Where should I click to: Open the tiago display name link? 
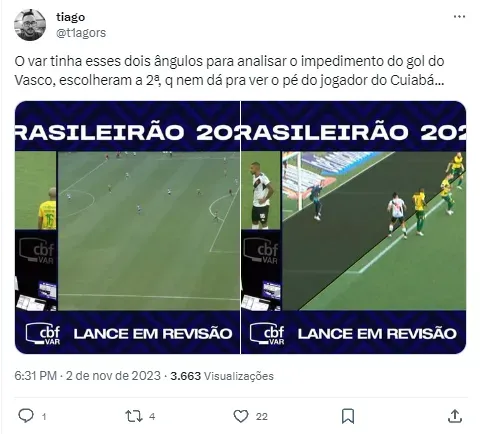pos(71,17)
